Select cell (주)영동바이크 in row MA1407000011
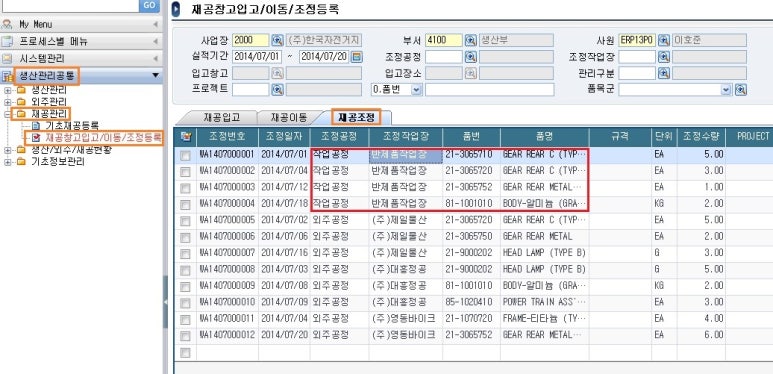Image resolution: width=773 pixels, height=374 pixels. click(406, 319)
